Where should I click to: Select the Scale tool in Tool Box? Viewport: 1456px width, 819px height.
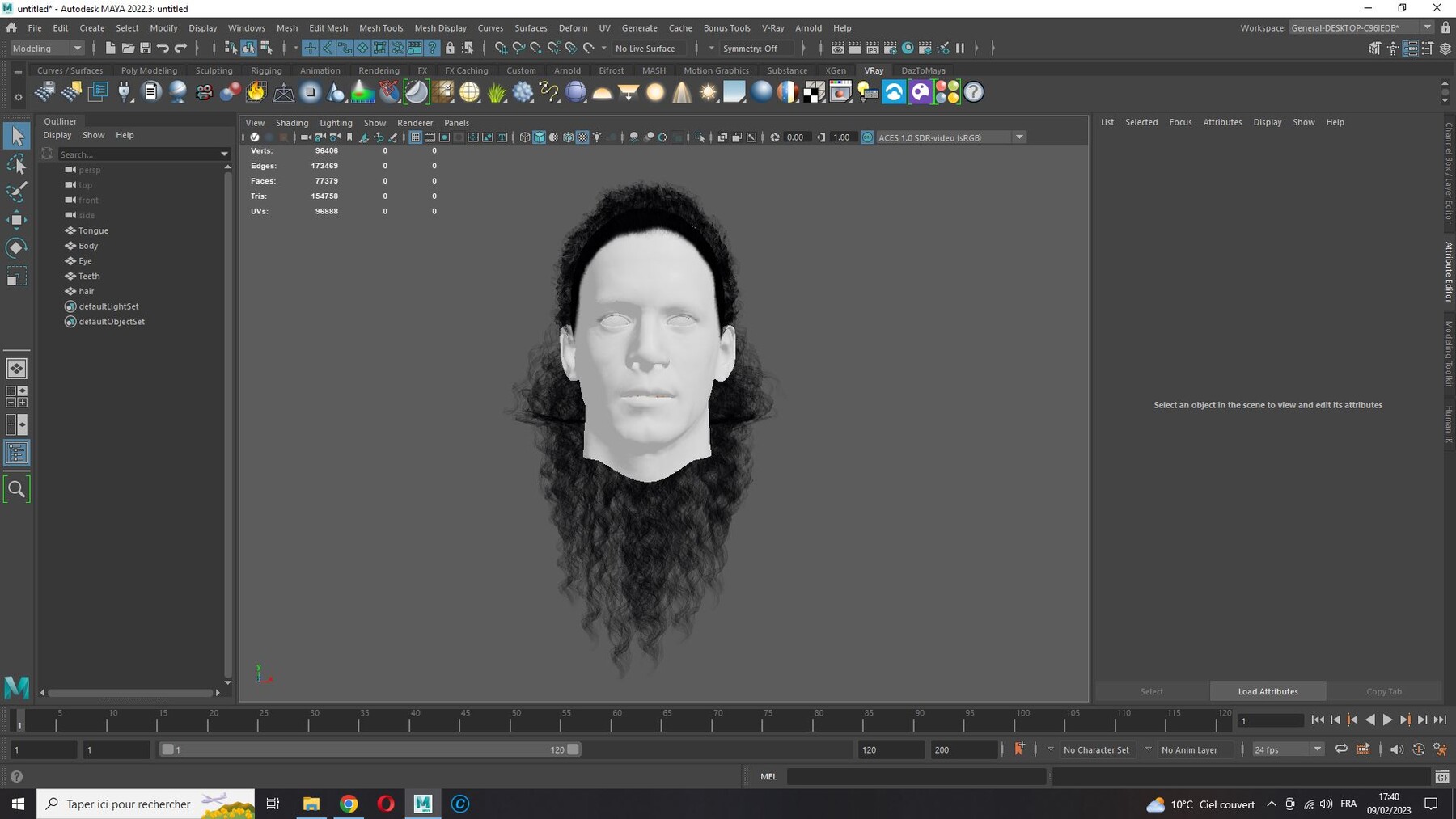click(x=16, y=277)
